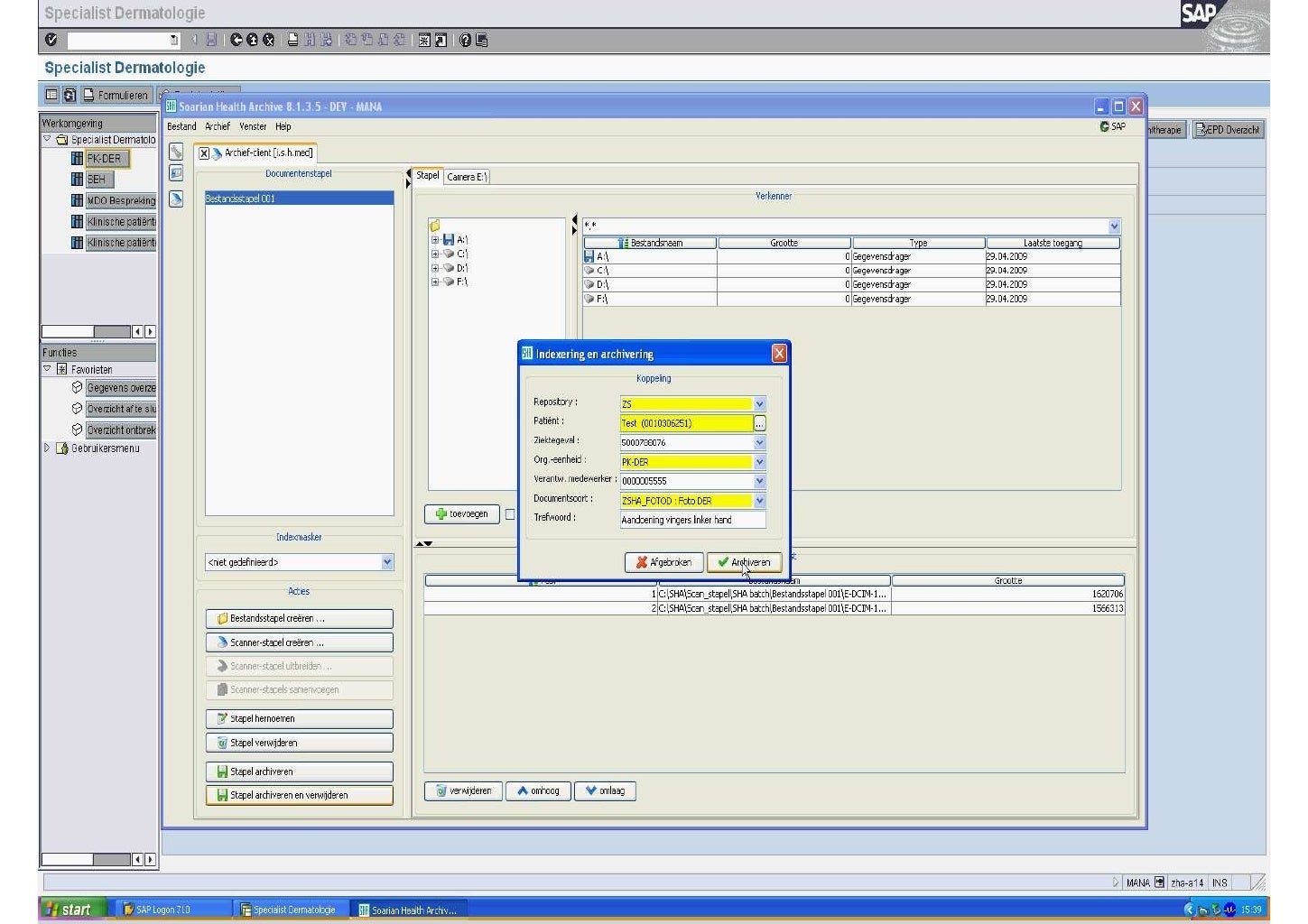The width and height of the screenshot is (1308, 924).
Task: Open the Indexmasker dropdown
Action: coord(387,562)
